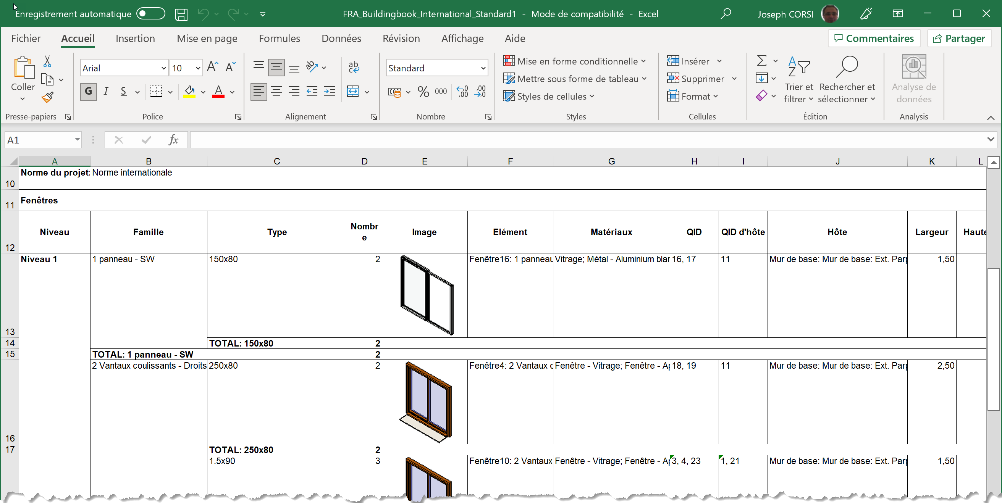Open the Arial font name dropdown
The height and width of the screenshot is (503, 1002).
pyautogui.click(x=163, y=68)
